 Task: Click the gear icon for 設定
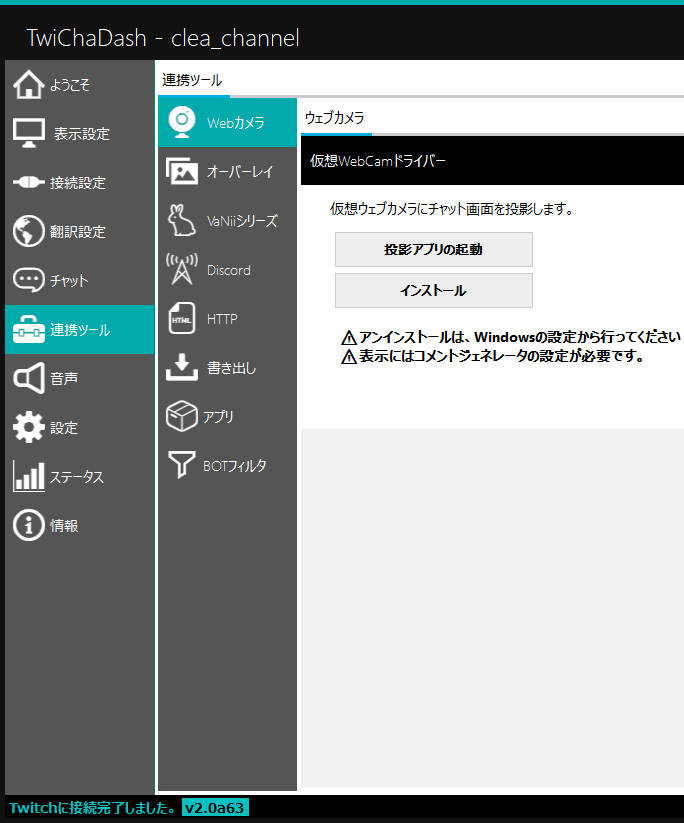pos(28,427)
